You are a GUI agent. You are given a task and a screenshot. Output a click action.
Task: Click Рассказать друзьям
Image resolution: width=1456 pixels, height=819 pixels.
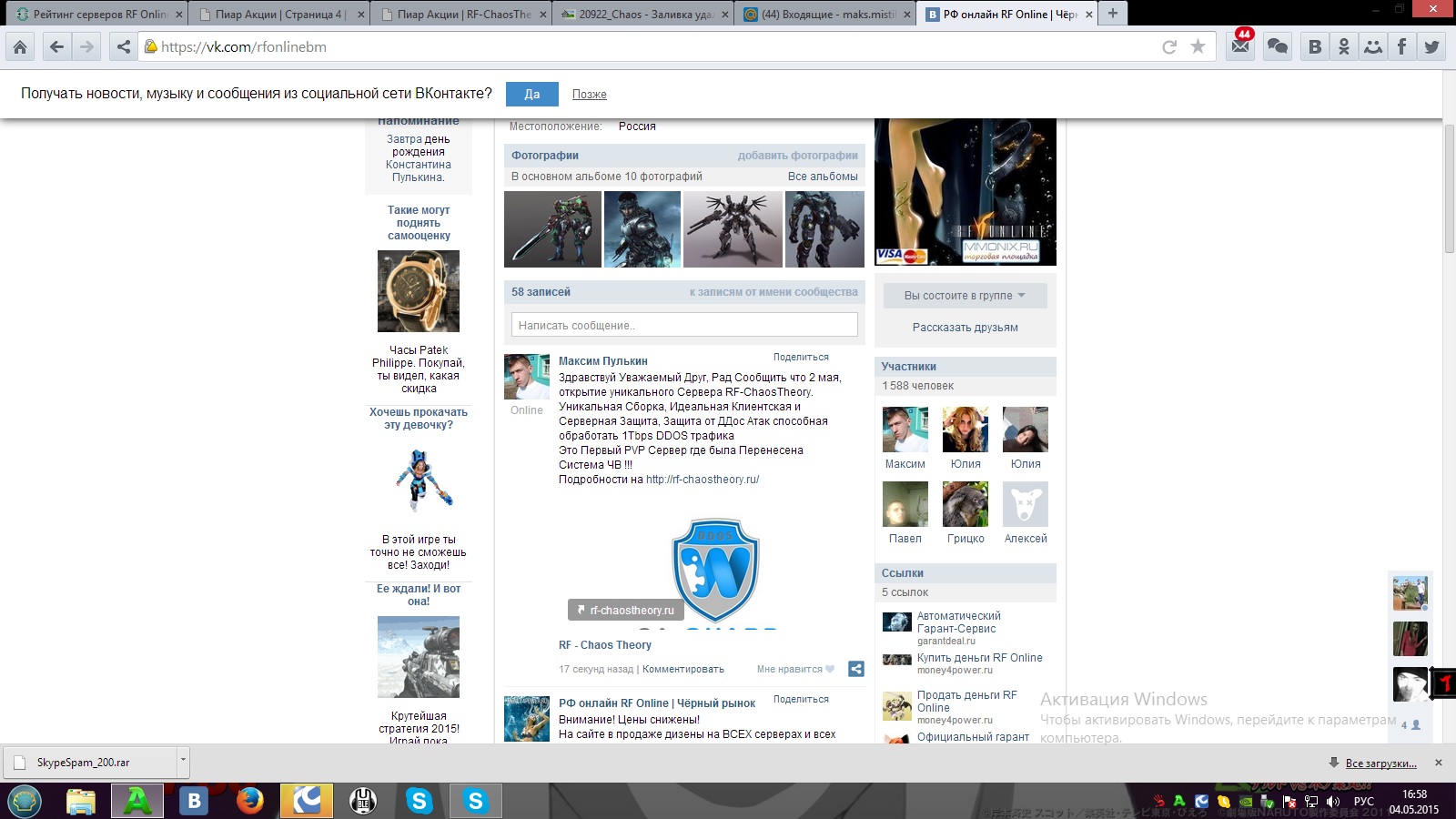[966, 328]
